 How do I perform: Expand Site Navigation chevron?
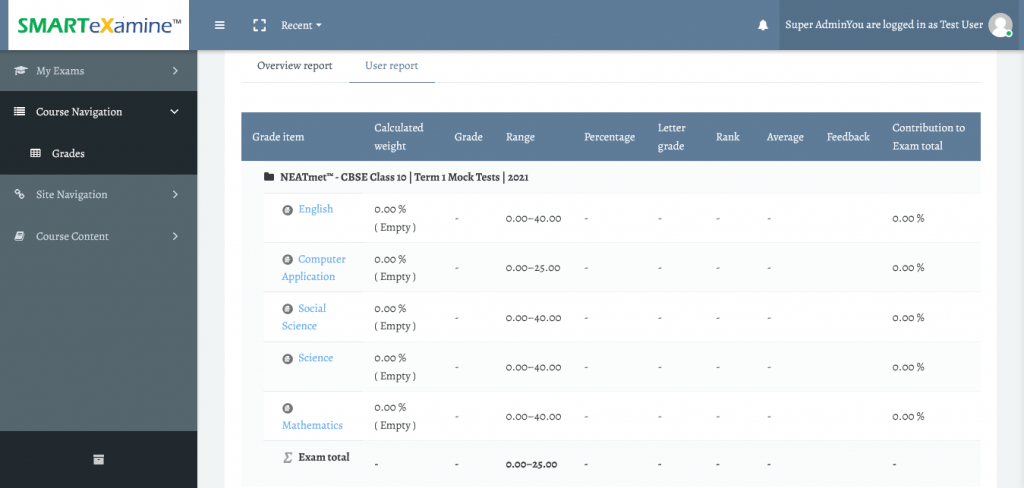(175, 195)
